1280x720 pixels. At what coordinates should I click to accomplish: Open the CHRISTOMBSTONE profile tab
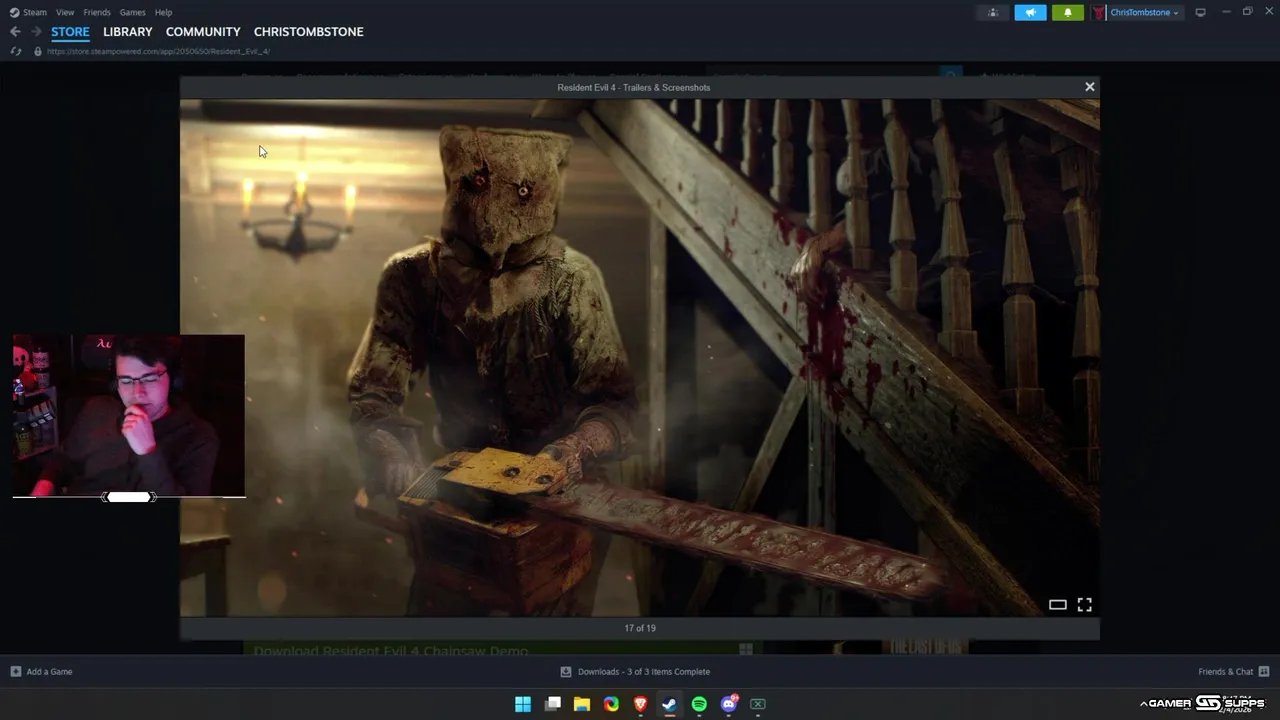tap(309, 32)
